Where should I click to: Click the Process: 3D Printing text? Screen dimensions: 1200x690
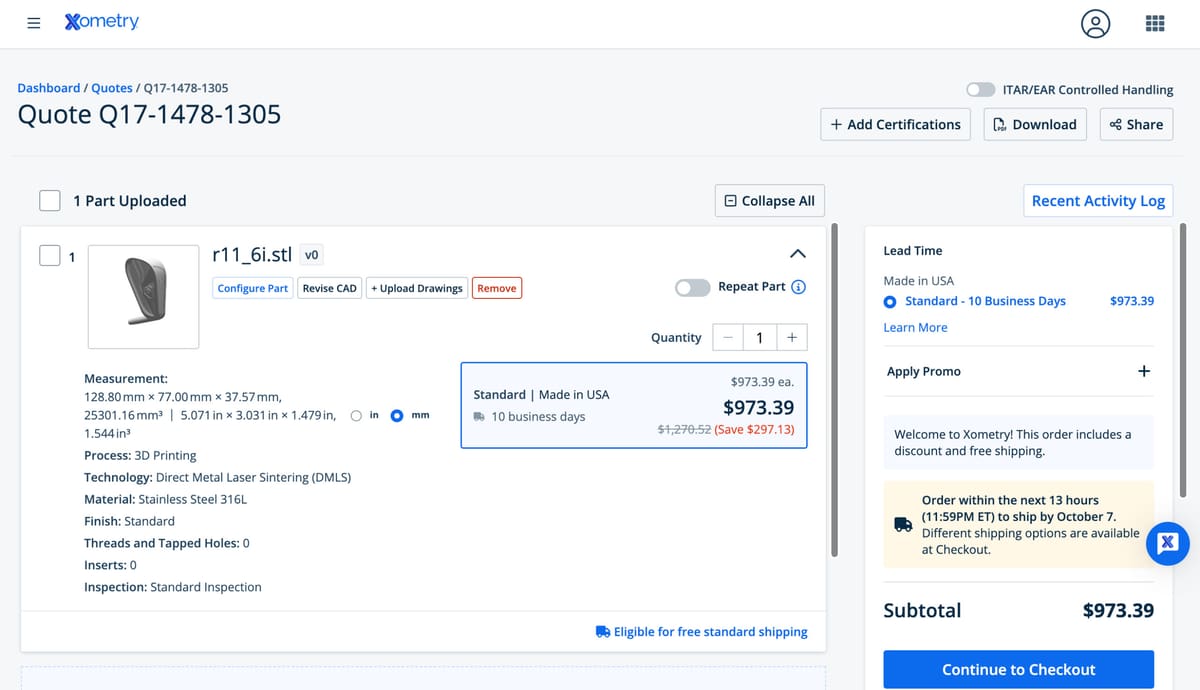click(140, 455)
